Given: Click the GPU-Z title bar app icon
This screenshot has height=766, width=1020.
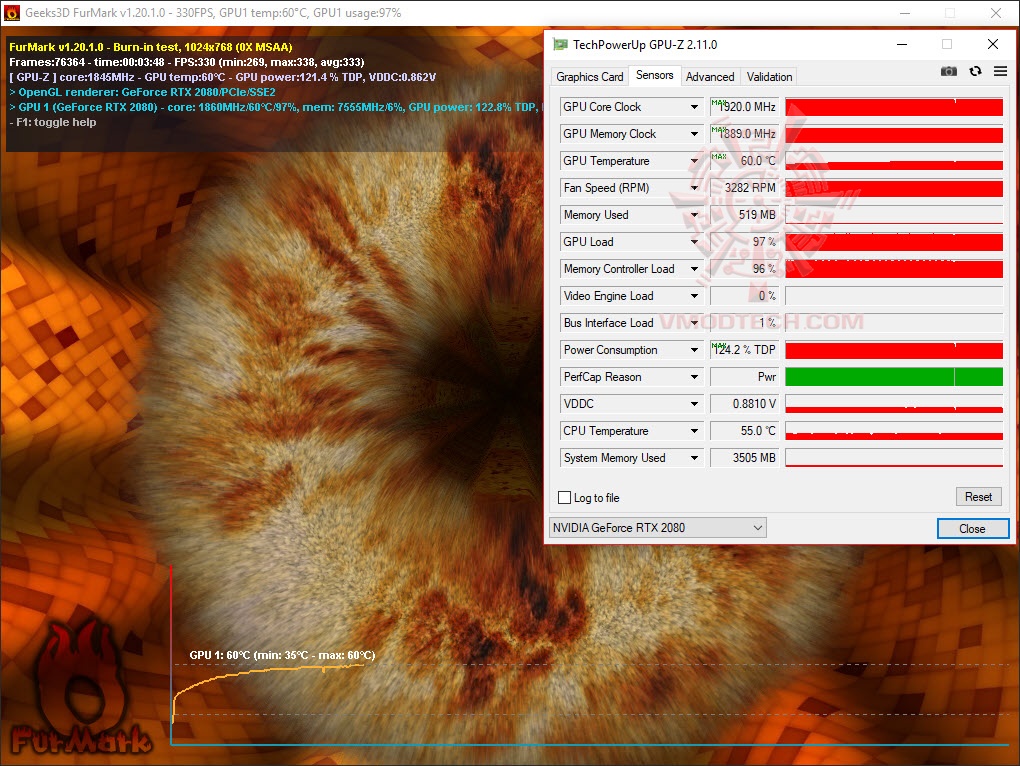Looking at the screenshot, I should [x=560, y=44].
